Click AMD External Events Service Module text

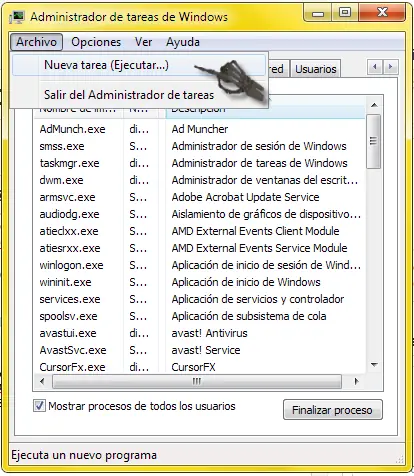[x=259, y=248]
